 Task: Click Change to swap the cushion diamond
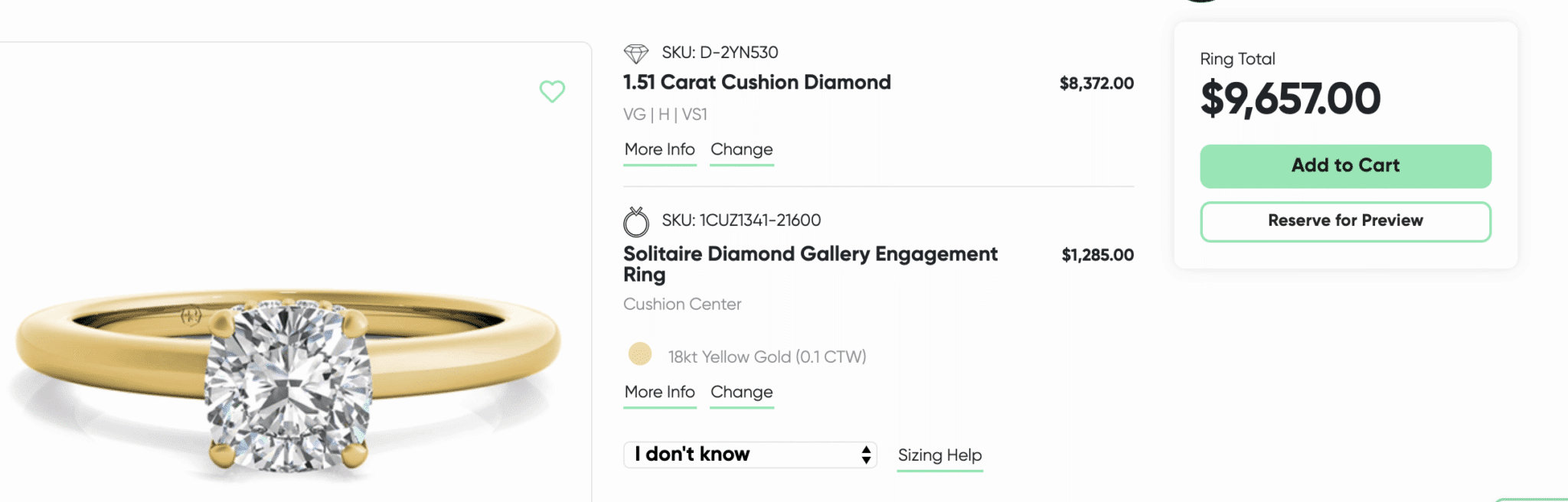pos(740,149)
